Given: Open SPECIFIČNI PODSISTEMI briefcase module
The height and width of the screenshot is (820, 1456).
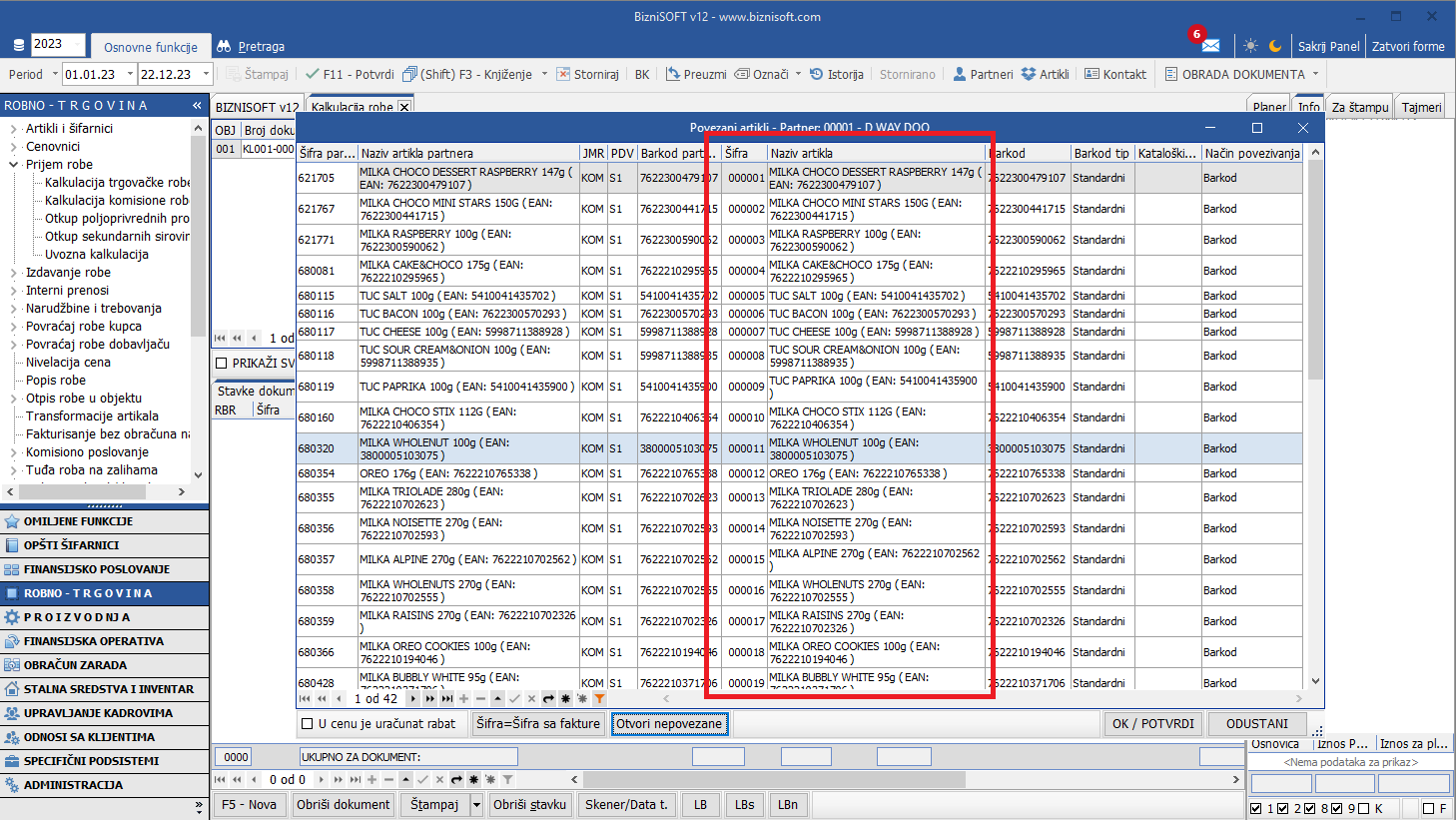Looking at the screenshot, I should pyautogui.click(x=105, y=761).
